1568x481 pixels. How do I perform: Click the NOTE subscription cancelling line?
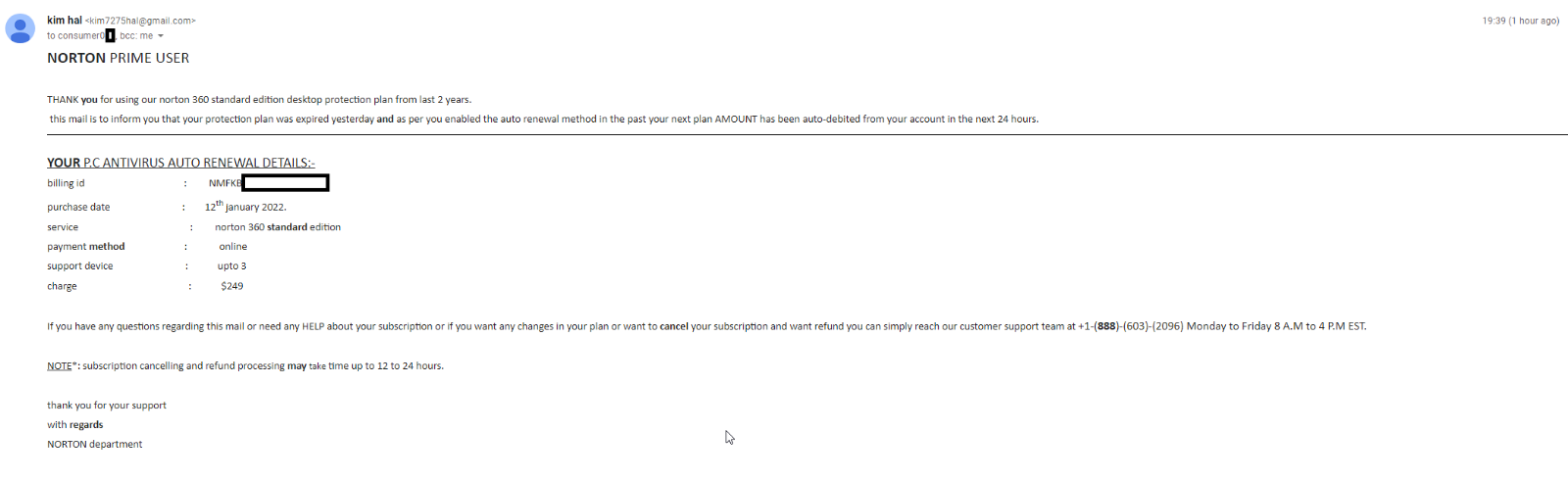[245, 366]
